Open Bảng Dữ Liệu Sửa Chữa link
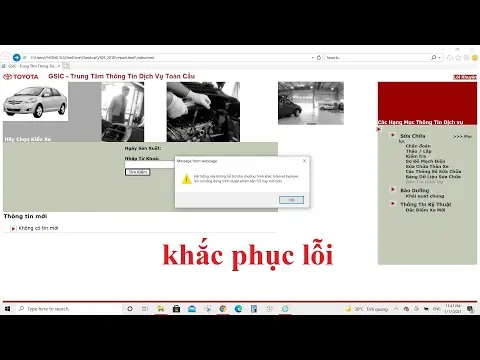Screen dimensions: 480x360 click(433, 176)
